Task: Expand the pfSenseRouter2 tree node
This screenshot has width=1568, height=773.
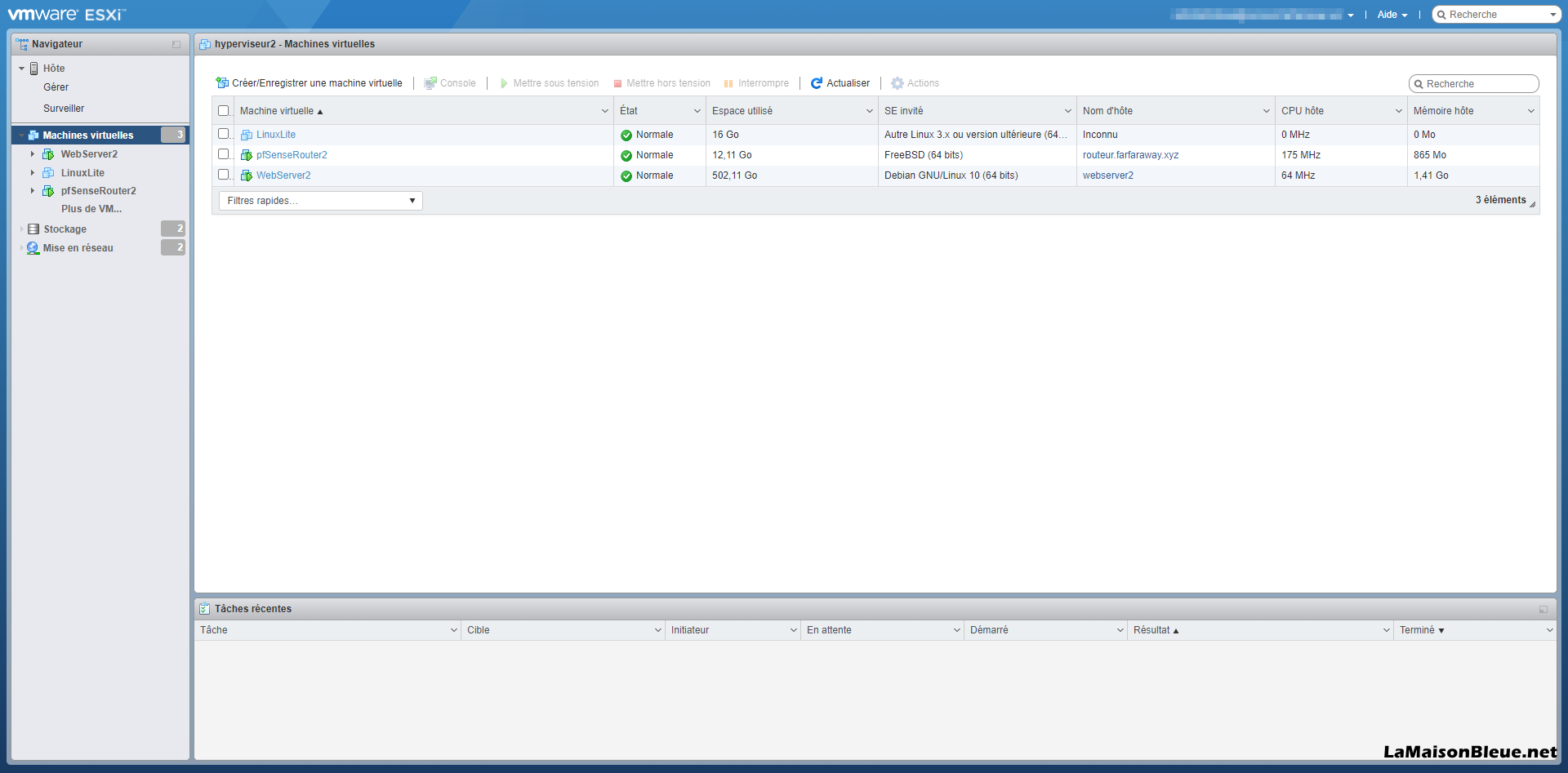Action: pos(33,191)
